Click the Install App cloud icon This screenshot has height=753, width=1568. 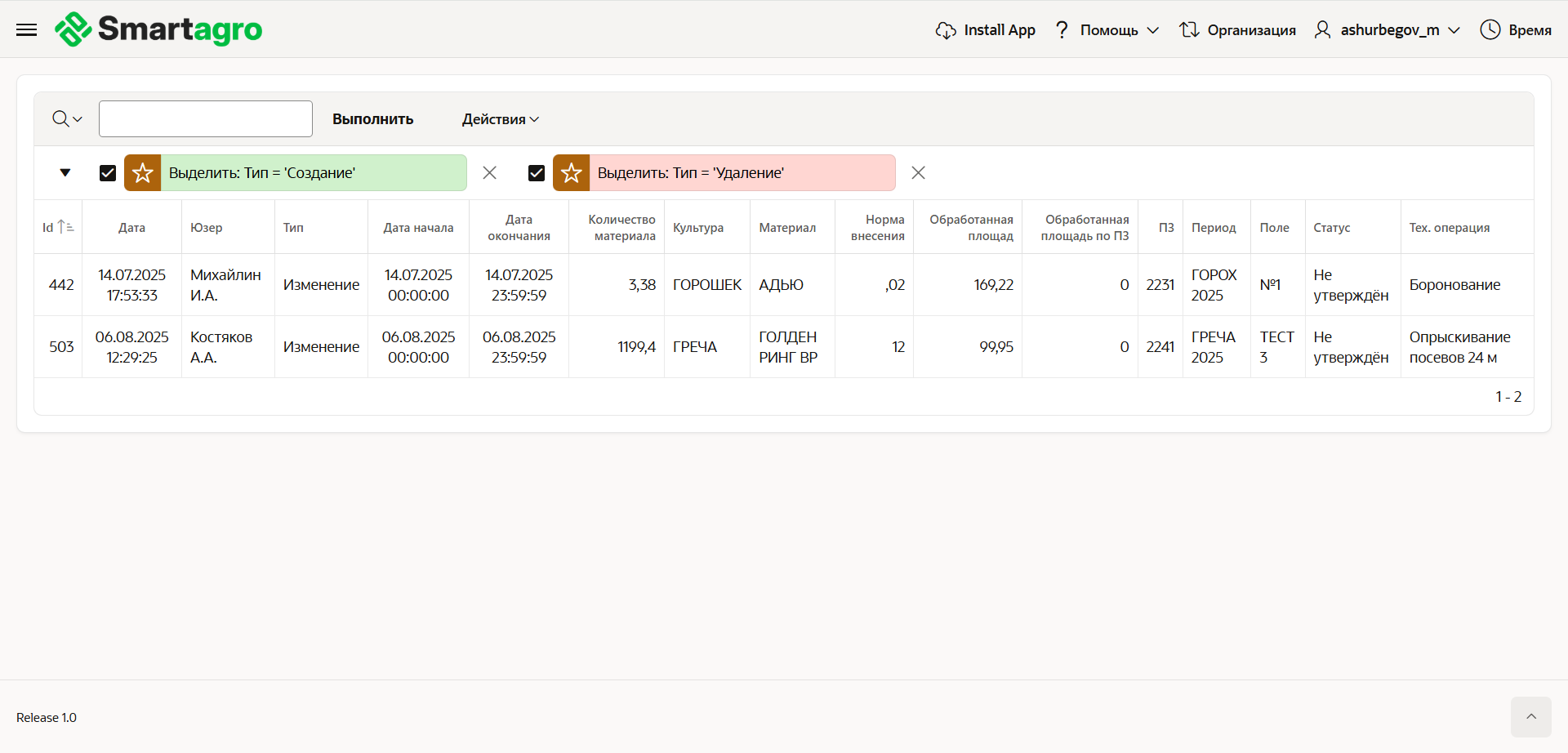coord(946,30)
